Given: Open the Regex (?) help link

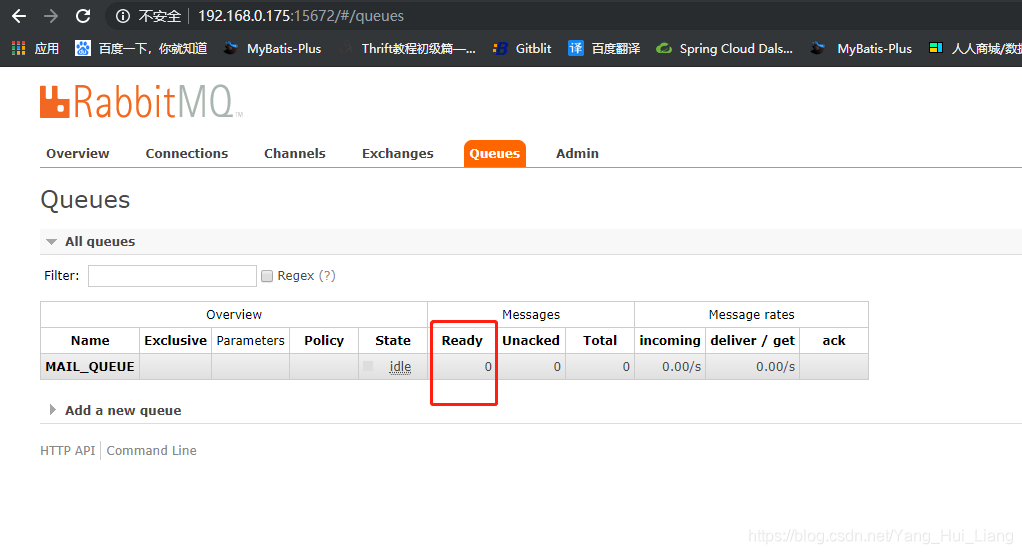Looking at the screenshot, I should click(x=327, y=276).
